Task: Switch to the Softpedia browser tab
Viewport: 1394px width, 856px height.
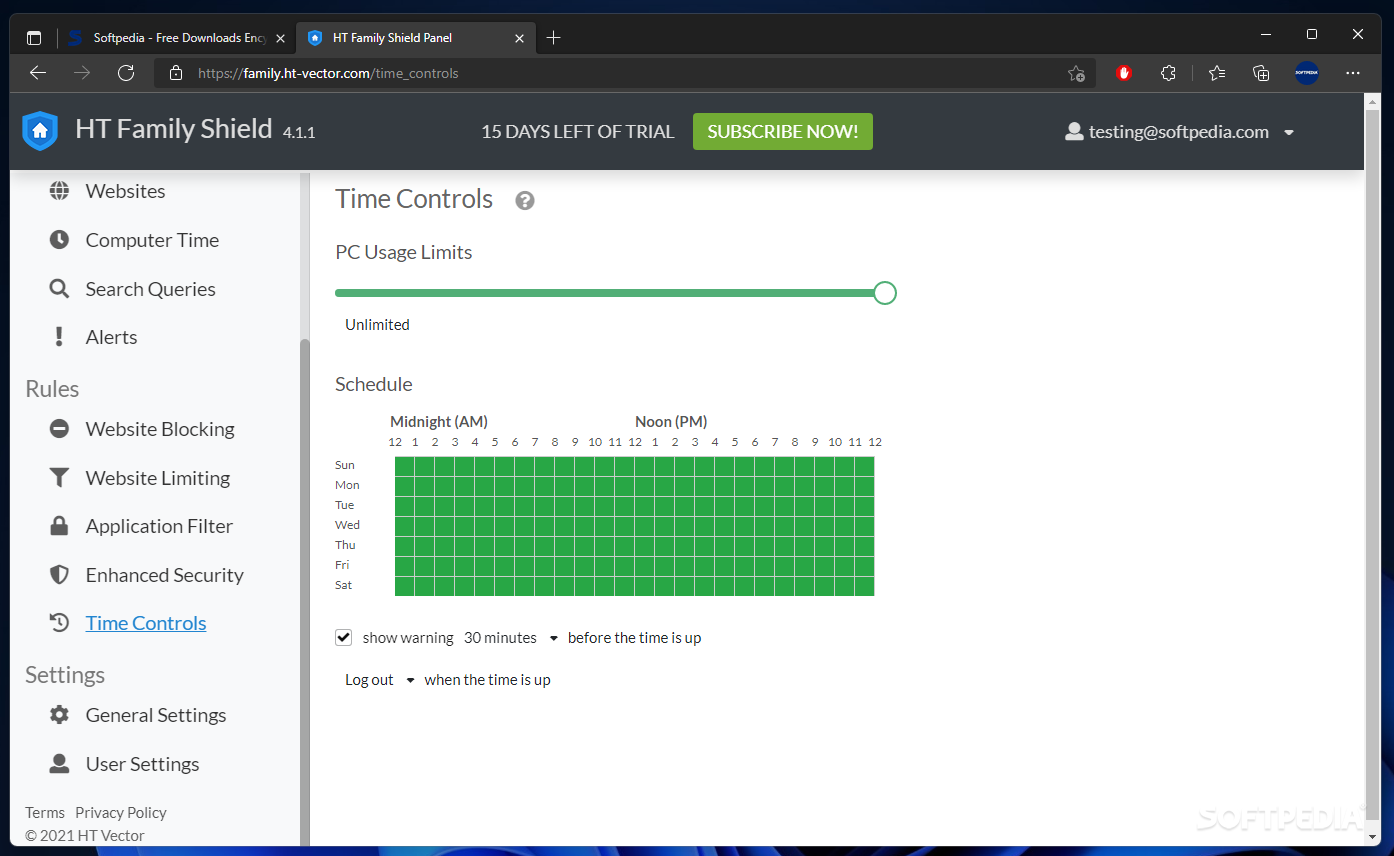Action: (176, 38)
